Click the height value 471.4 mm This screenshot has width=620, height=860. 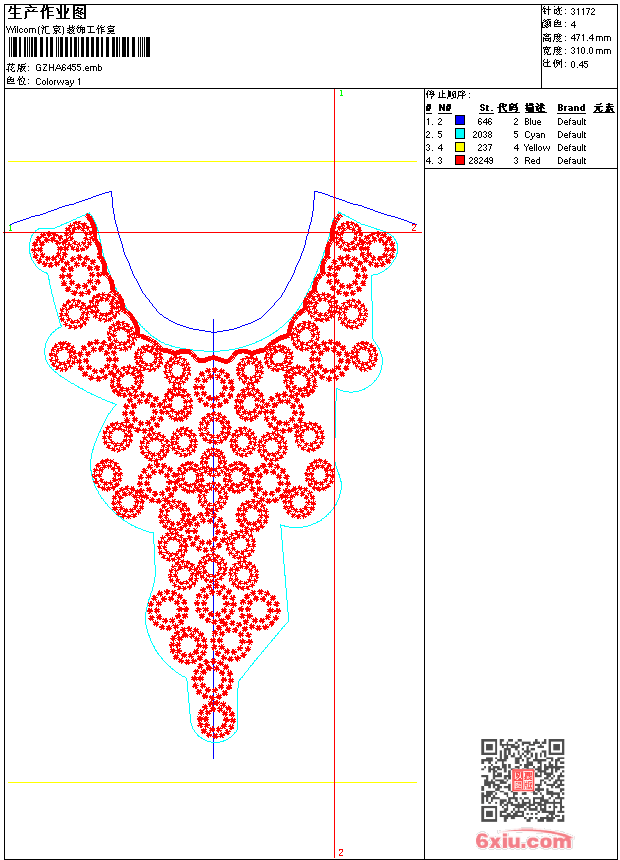pos(590,38)
